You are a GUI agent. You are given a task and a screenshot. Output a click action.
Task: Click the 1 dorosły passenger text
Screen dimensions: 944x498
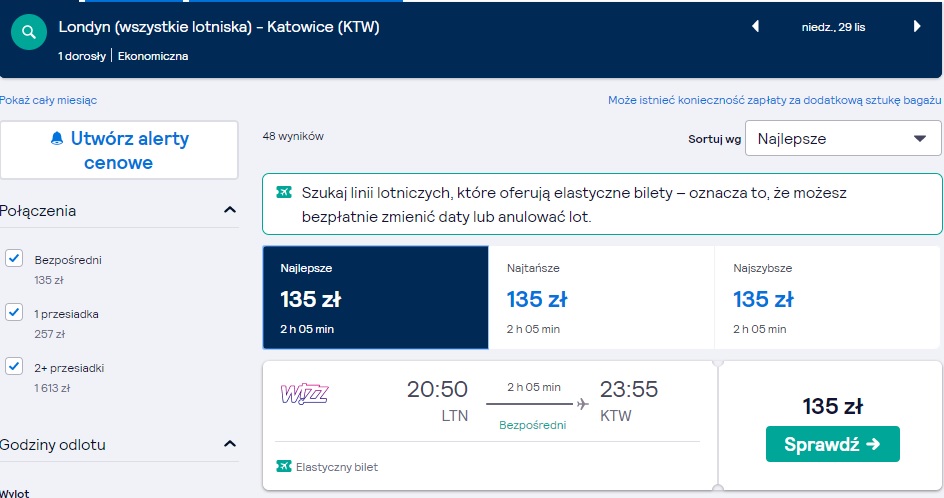click(x=82, y=56)
